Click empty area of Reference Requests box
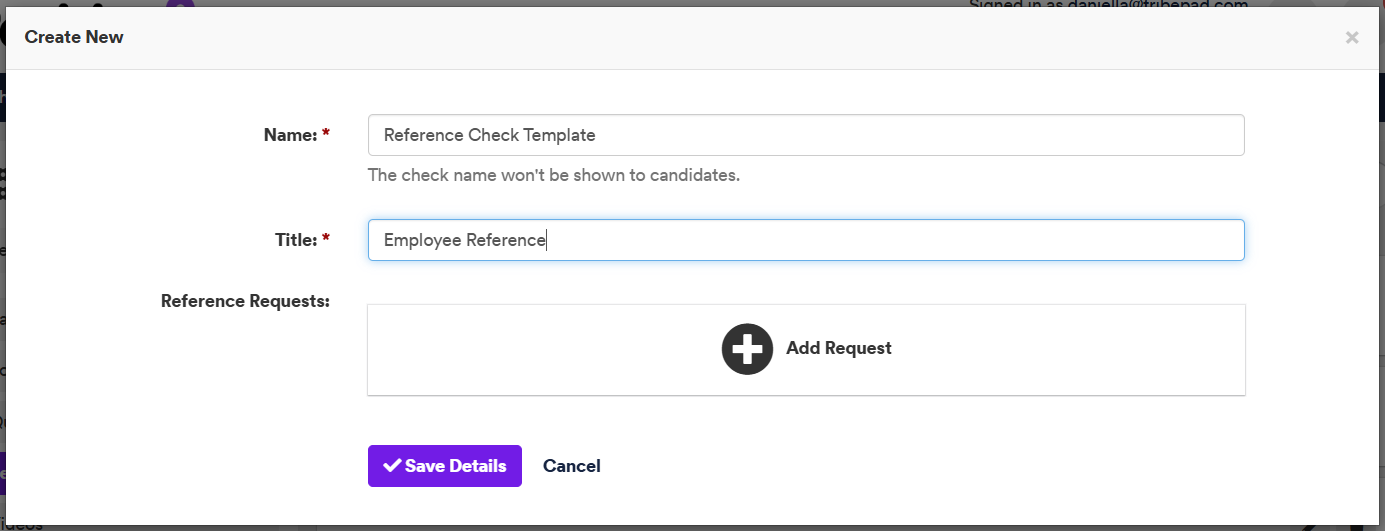This screenshot has width=1385, height=531. [1050, 349]
